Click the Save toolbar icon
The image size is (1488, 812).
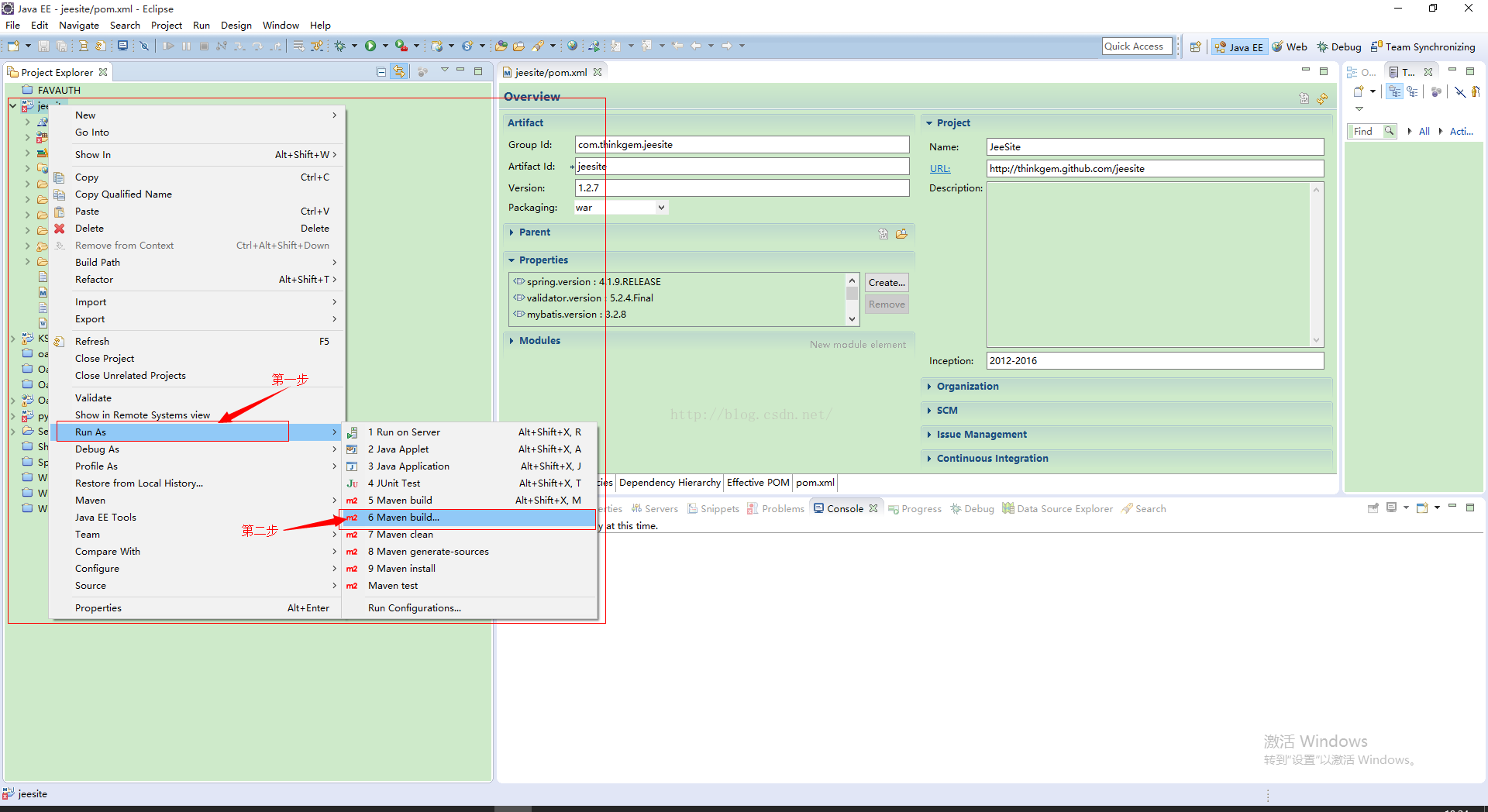(x=43, y=46)
